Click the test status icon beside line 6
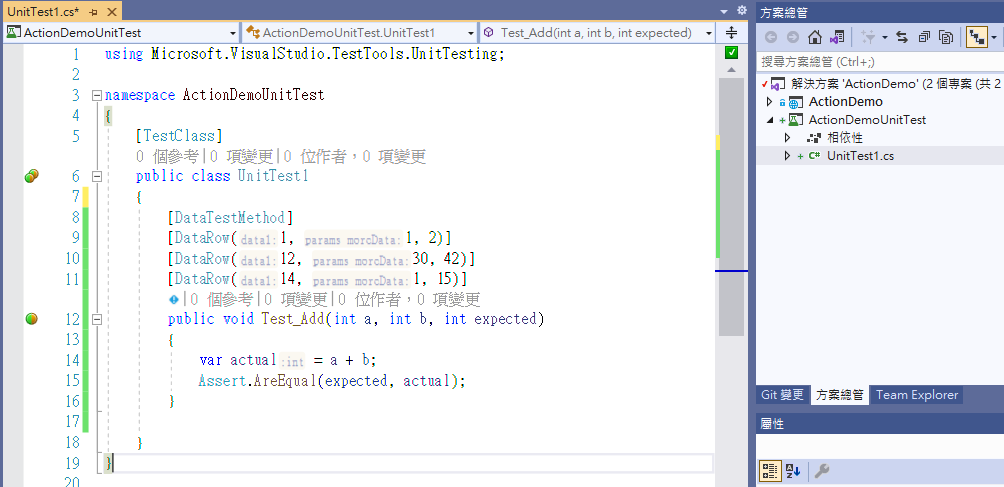This screenshot has height=487, width=1004. pyautogui.click(x=32, y=177)
